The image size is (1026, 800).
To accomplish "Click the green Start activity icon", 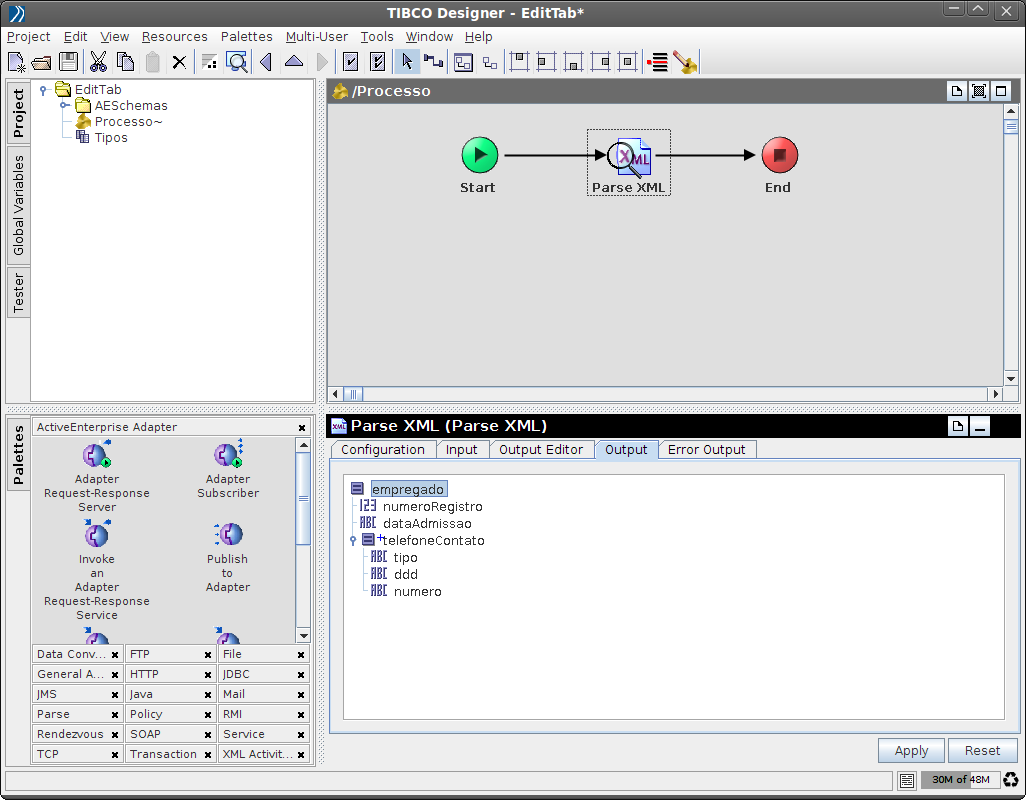I will (479, 156).
